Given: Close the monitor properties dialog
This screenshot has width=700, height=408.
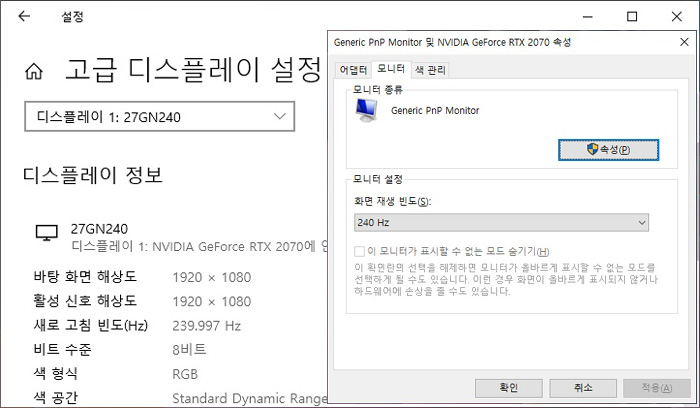Looking at the screenshot, I should [x=684, y=42].
